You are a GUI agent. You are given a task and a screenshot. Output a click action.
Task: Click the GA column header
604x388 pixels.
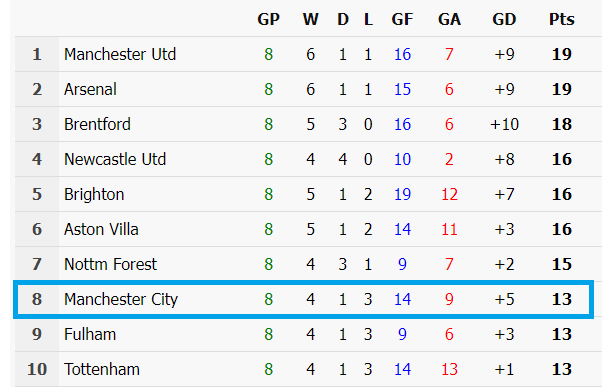(x=449, y=19)
